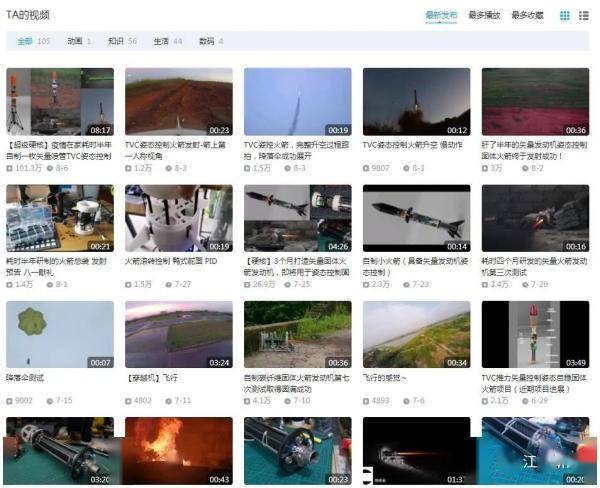Filter videos by 生活 category
Viewport: 600px width, 488px height.
coord(168,41)
